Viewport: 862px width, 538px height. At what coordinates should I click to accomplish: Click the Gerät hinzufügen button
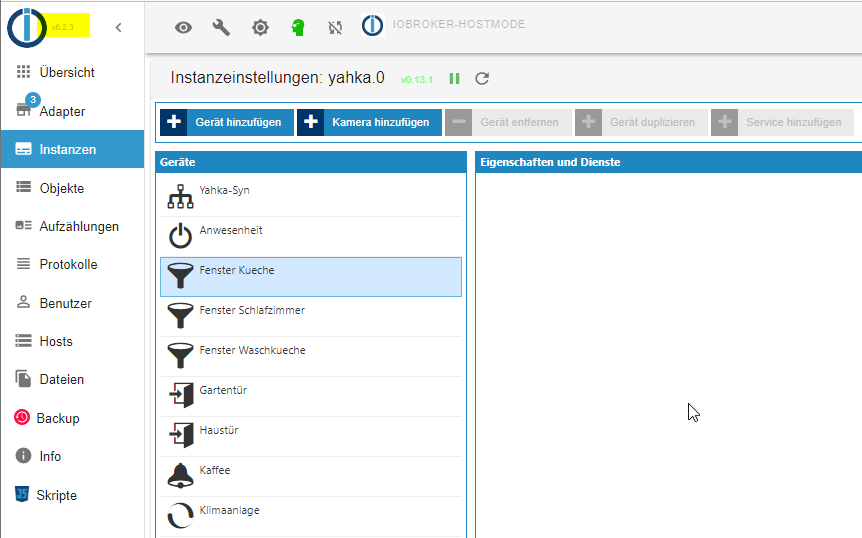coord(227,122)
